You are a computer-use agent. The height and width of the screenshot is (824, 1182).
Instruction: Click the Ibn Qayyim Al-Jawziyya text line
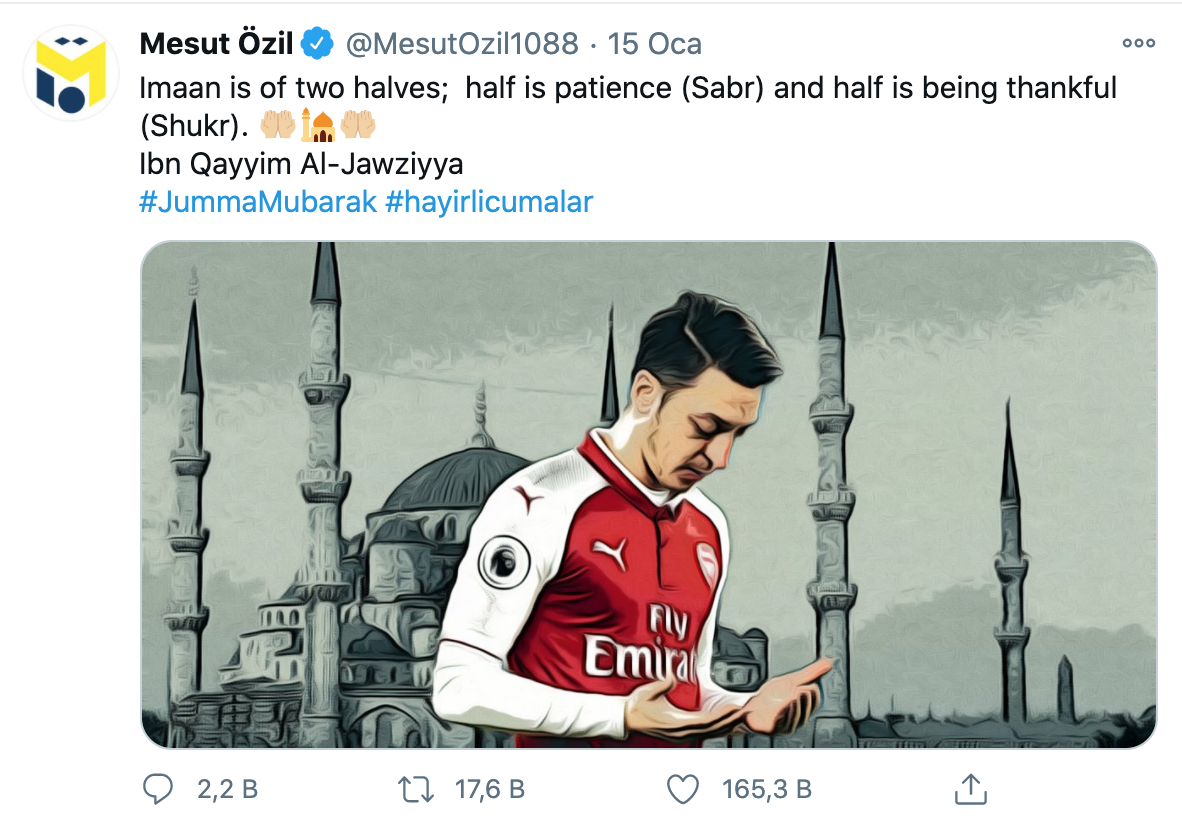[301, 164]
